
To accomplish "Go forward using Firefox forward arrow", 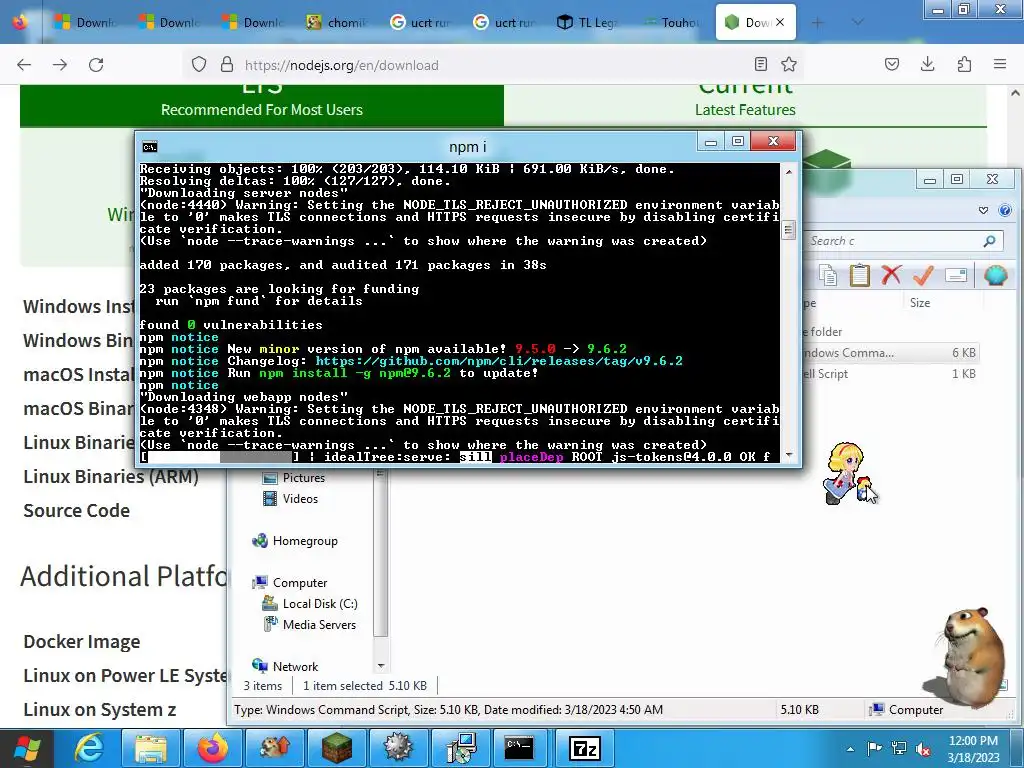I will click(60, 65).
